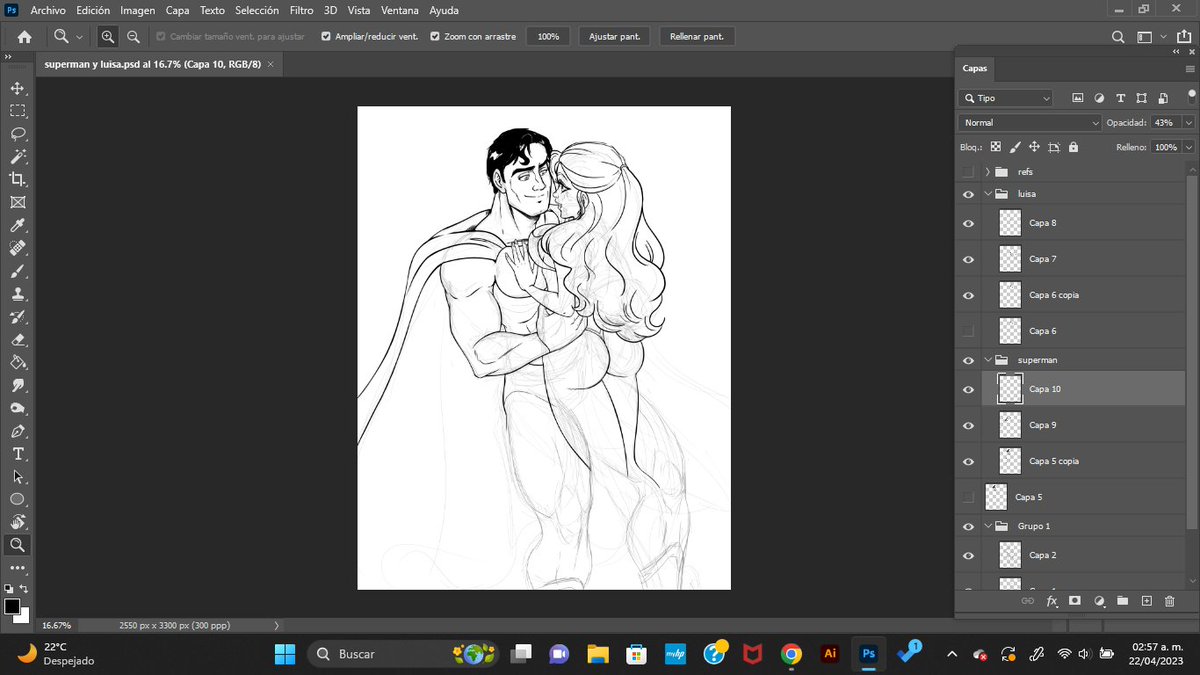Expand the refs group

pos(987,172)
